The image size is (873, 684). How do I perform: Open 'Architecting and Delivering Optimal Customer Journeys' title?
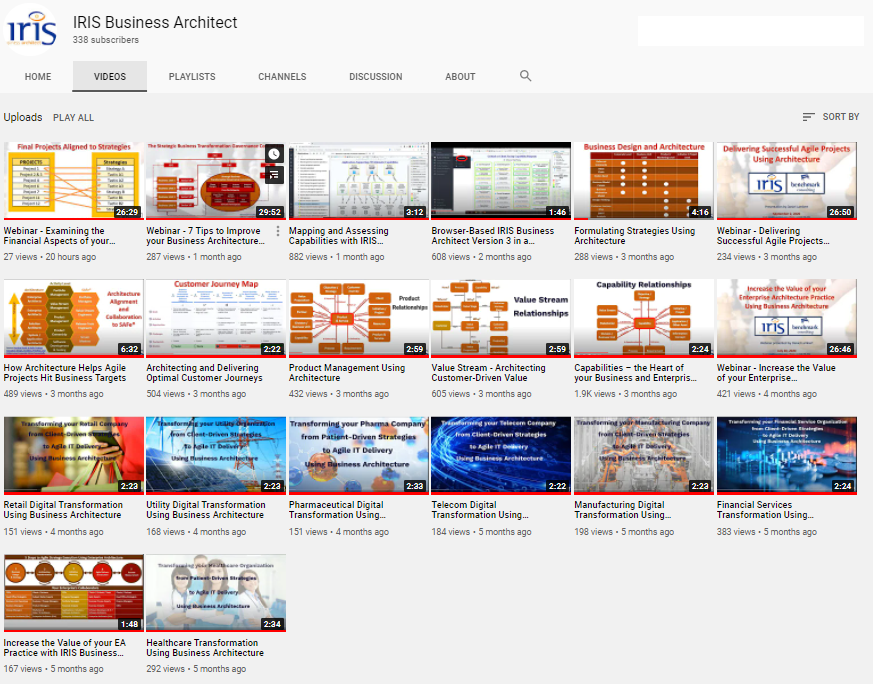click(204, 373)
